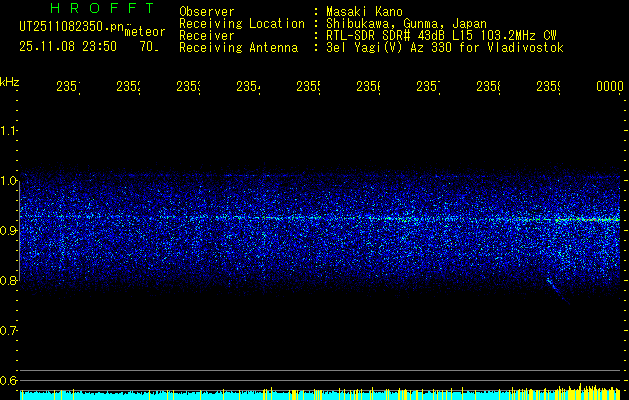The height and width of the screenshot is (400, 629).
Task: Click the date 25.11.08 23:50 text
Action: tap(68, 47)
